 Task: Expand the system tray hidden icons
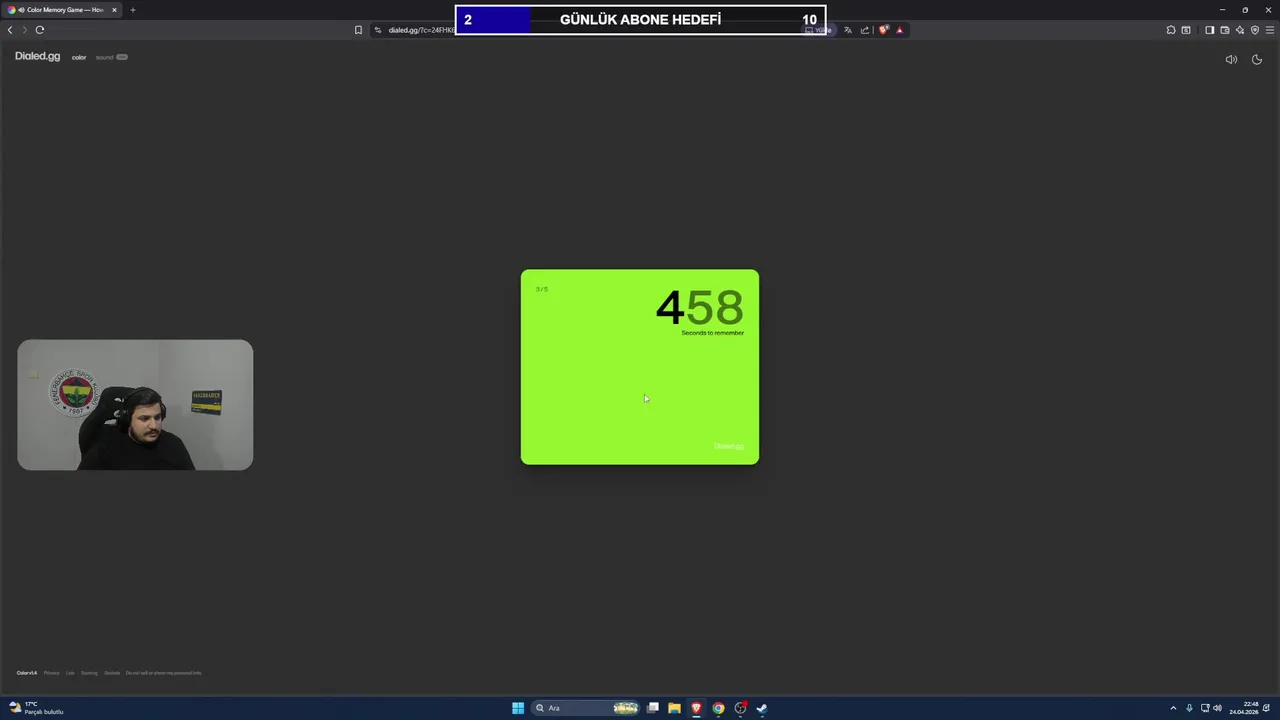click(x=1173, y=708)
